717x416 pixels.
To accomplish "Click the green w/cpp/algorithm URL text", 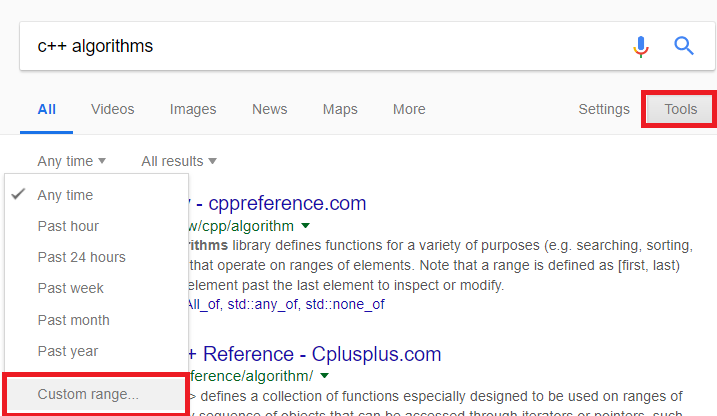I will coord(241,226).
